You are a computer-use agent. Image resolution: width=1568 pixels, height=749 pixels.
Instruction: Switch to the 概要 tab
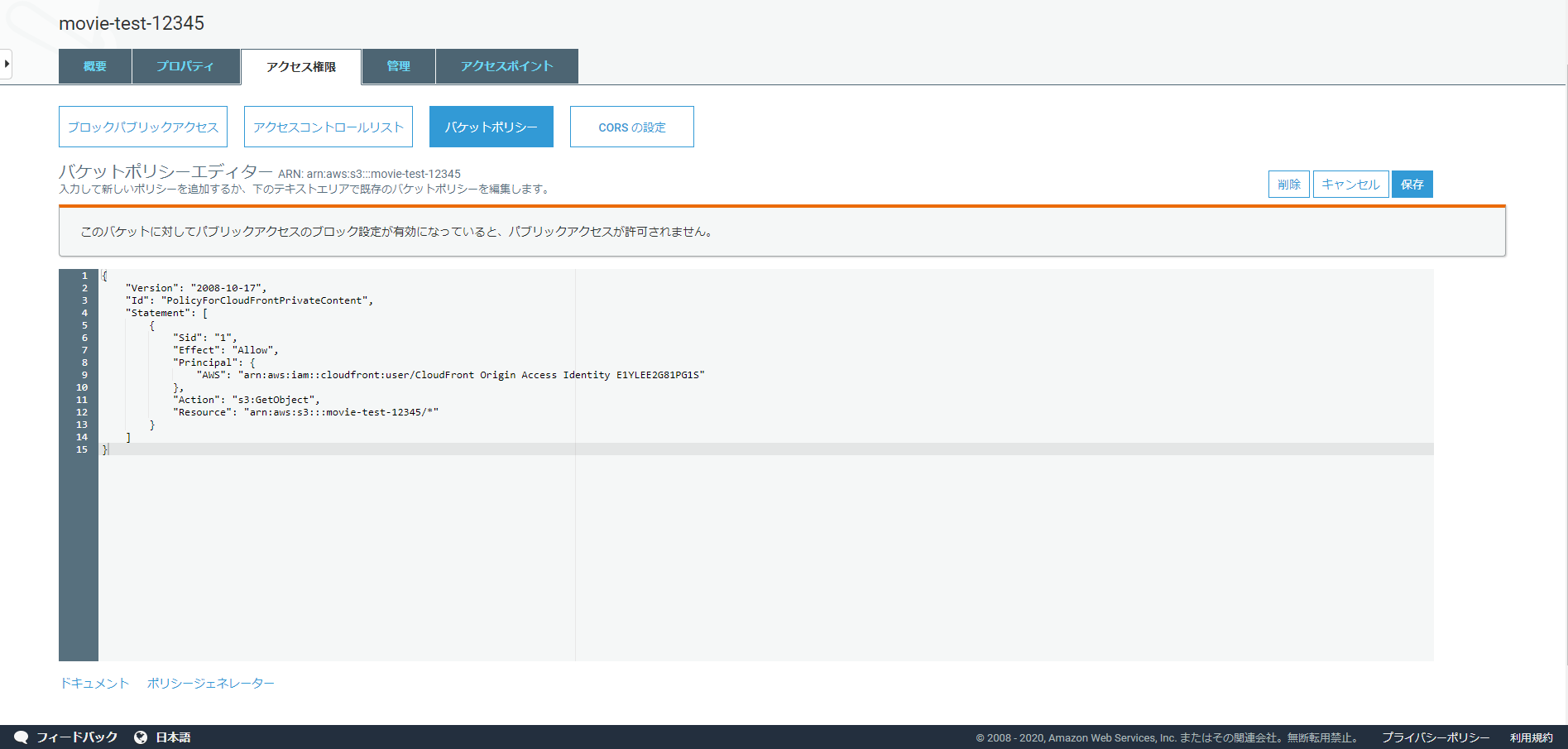tap(94, 65)
